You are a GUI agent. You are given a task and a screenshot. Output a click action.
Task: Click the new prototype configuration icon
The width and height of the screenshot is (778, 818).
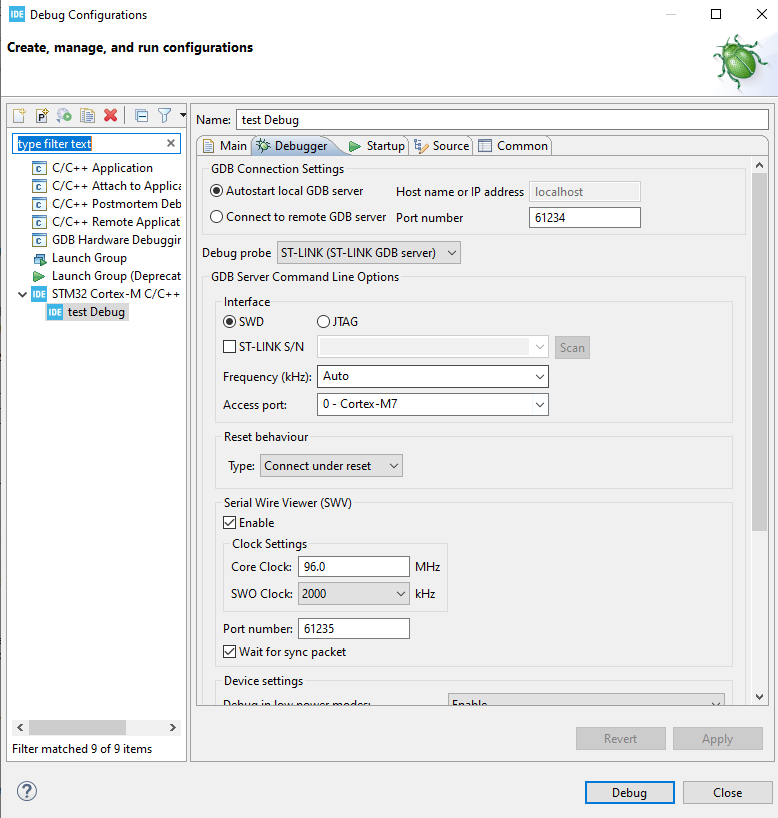click(42, 115)
